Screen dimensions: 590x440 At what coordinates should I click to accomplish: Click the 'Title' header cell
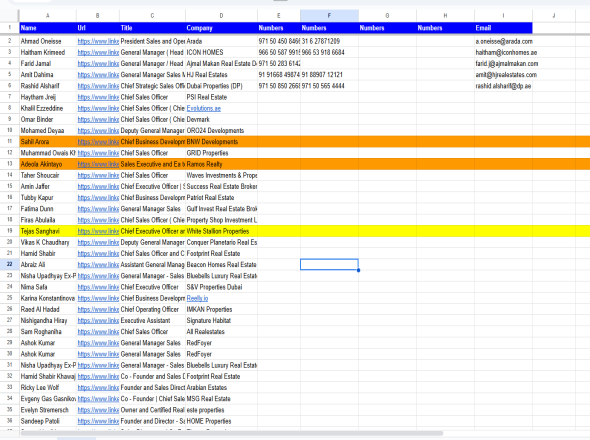click(x=152, y=28)
